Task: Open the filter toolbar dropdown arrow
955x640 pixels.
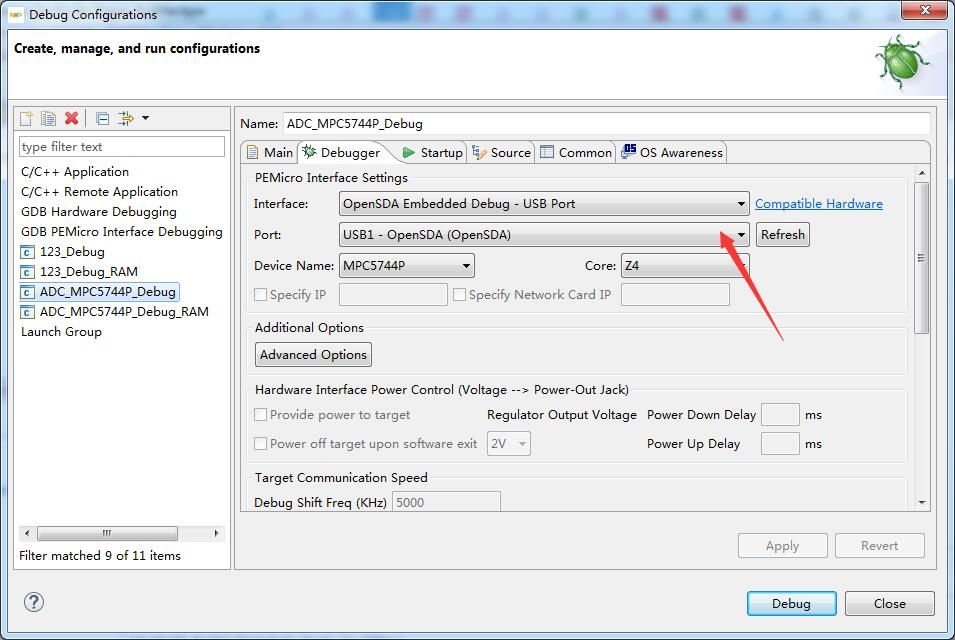Action: pos(146,118)
